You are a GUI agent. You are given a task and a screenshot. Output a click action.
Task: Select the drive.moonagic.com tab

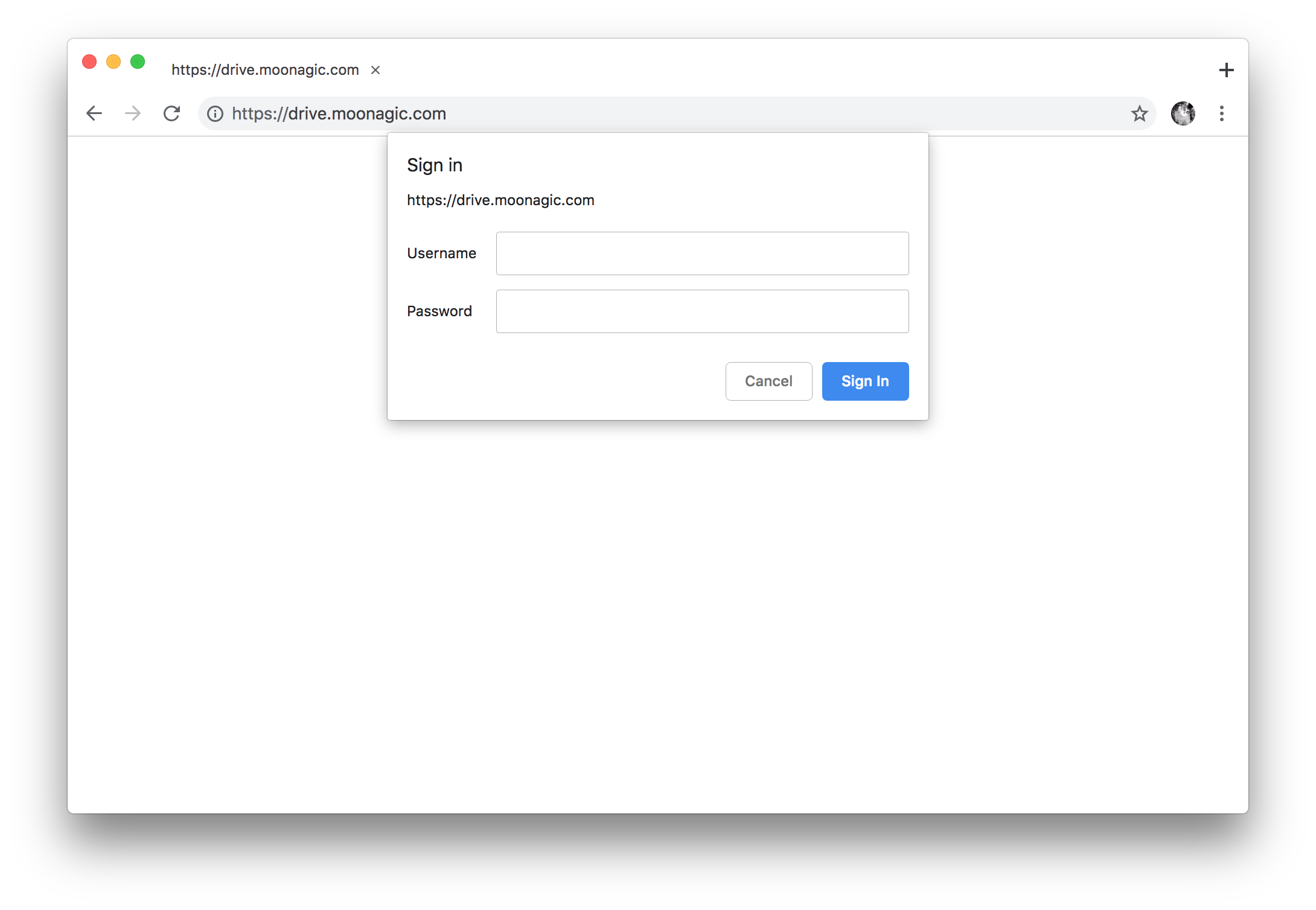(x=265, y=70)
